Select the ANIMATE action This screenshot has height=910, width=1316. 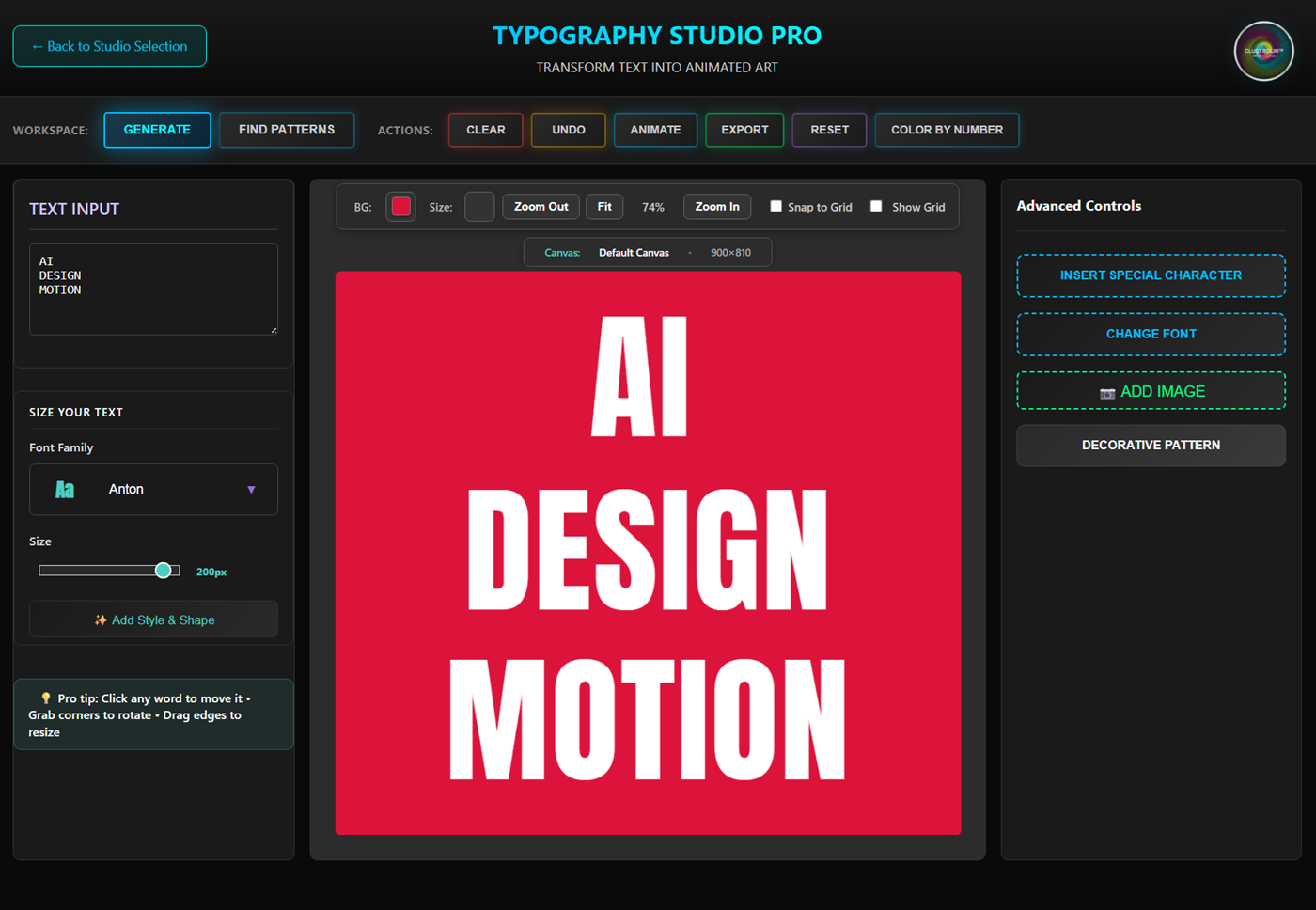(x=655, y=130)
